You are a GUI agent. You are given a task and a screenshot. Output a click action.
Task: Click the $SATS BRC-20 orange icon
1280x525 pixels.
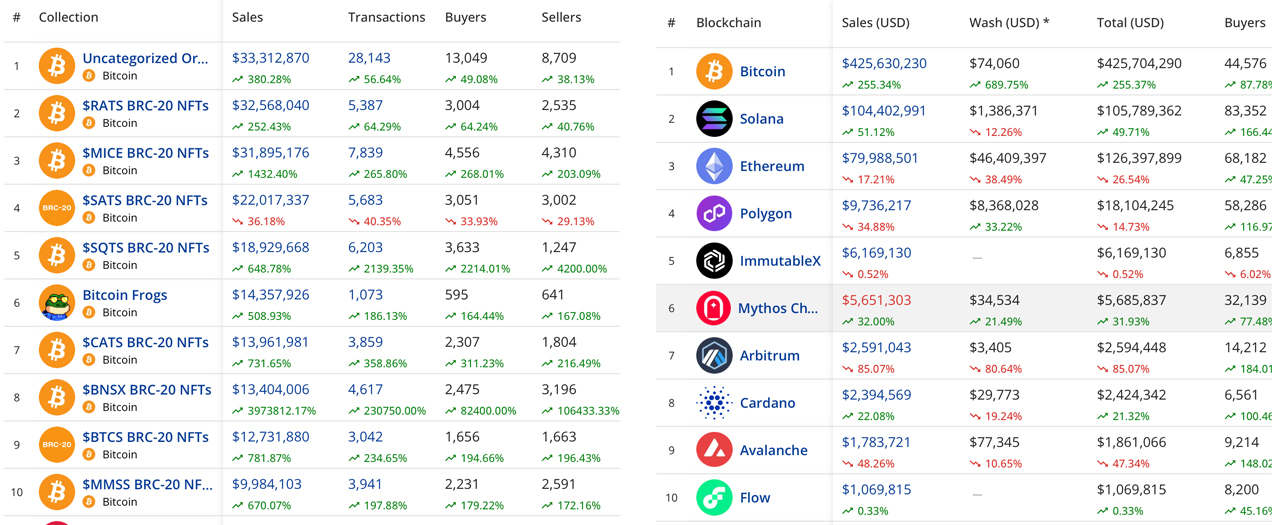click(57, 208)
